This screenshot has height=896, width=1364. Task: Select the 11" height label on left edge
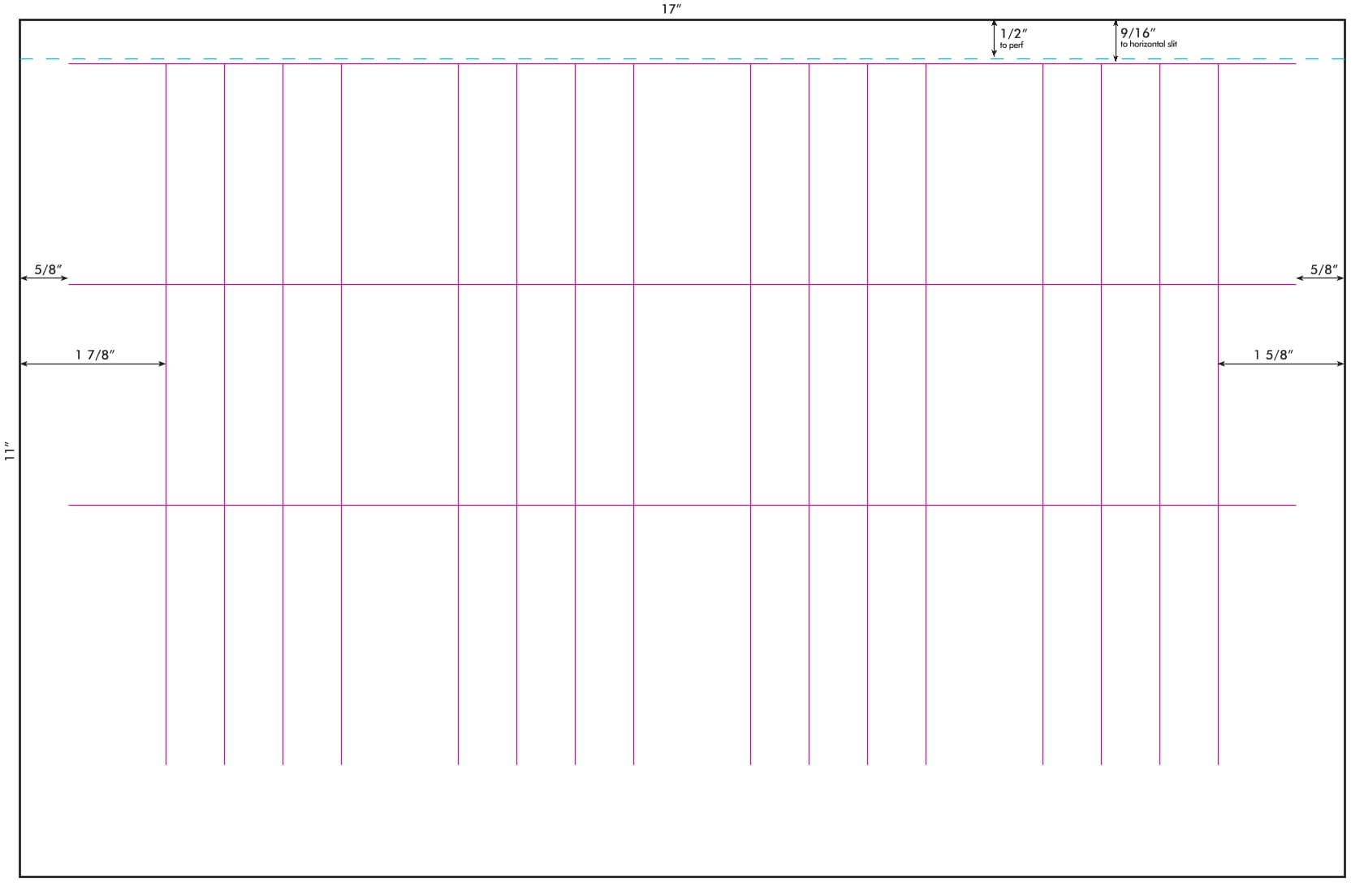click(10, 452)
